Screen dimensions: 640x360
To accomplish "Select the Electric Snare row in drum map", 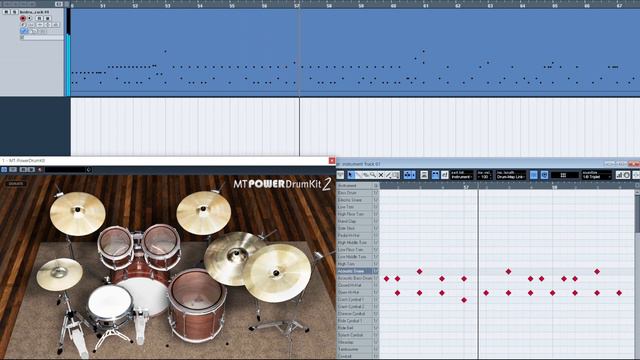I will [355, 200].
